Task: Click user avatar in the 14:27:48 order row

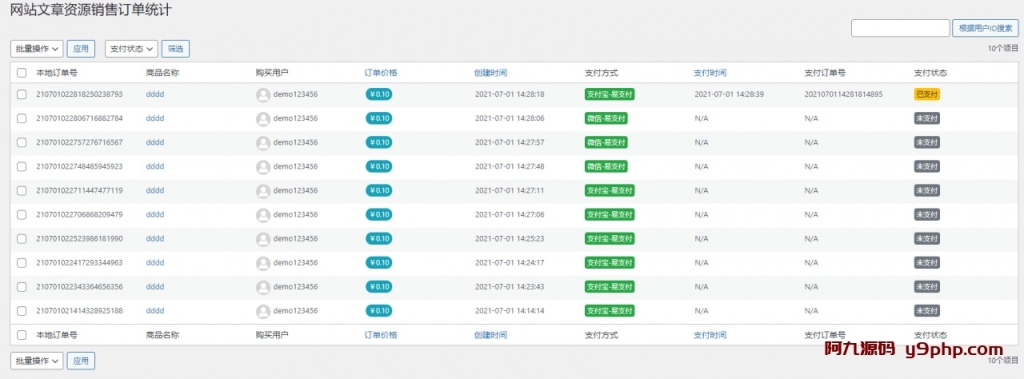Action: (x=263, y=167)
